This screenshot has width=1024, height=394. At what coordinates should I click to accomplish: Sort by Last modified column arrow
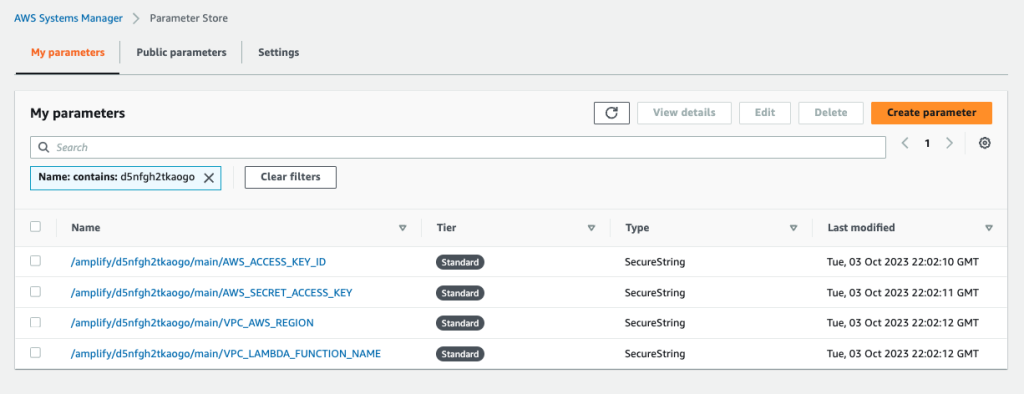989,228
